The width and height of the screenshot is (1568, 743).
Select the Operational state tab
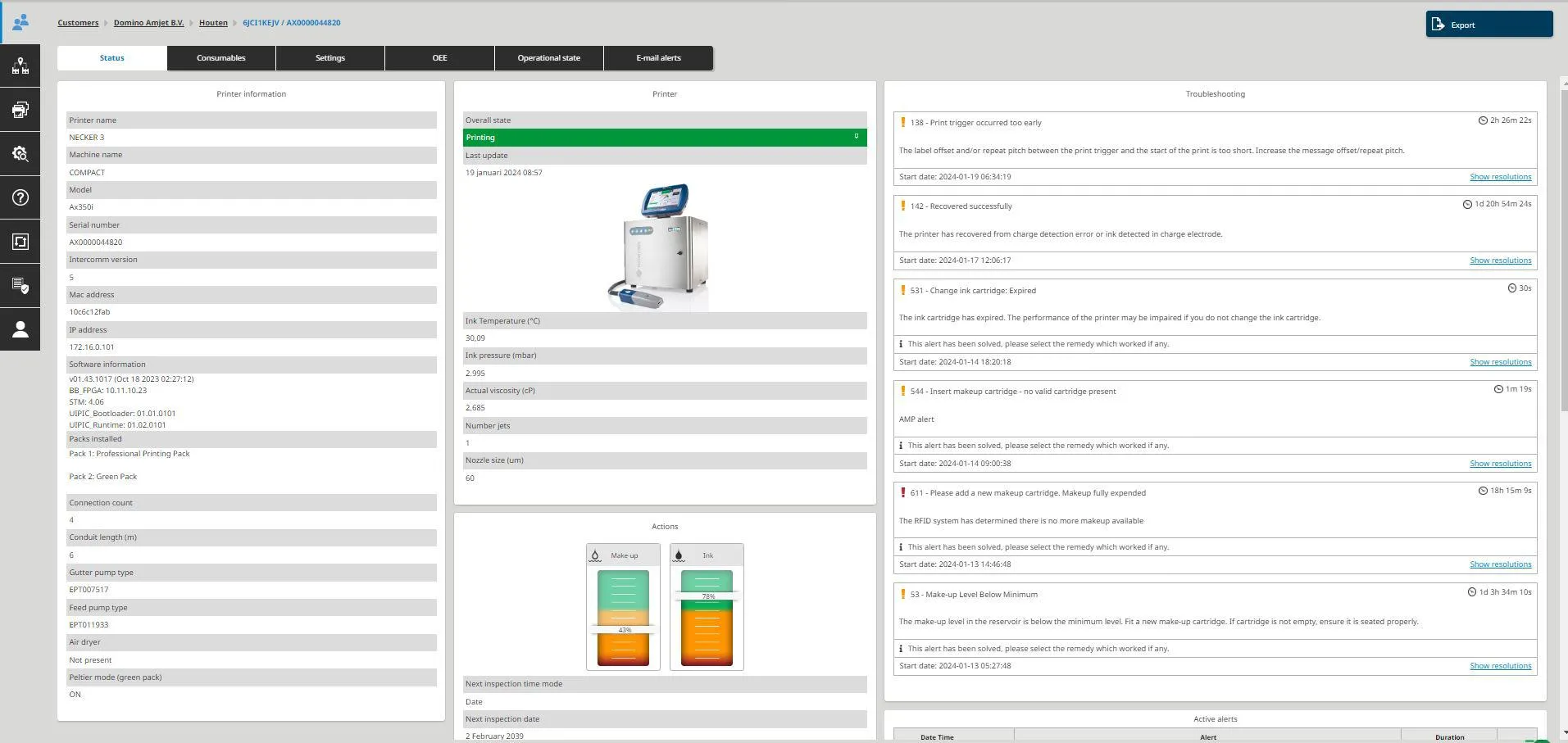click(548, 58)
